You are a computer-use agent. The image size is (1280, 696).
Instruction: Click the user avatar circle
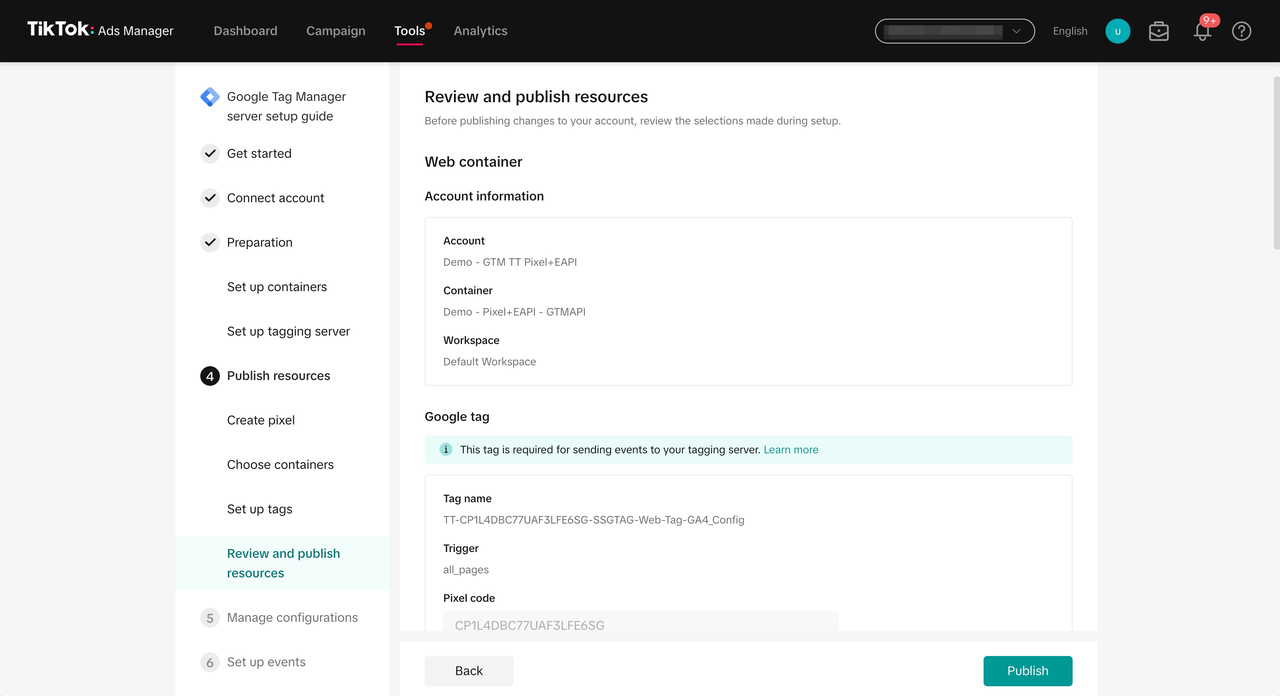(x=1117, y=31)
